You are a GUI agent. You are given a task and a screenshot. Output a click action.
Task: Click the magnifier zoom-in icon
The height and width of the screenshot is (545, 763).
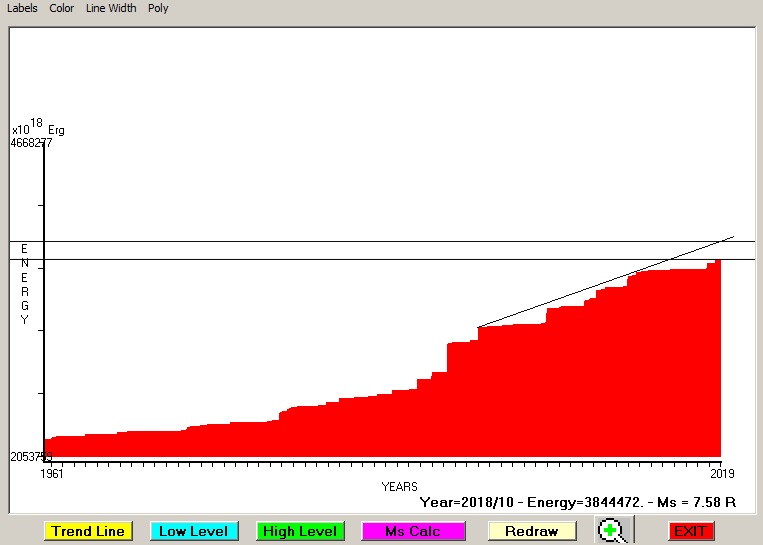(613, 531)
